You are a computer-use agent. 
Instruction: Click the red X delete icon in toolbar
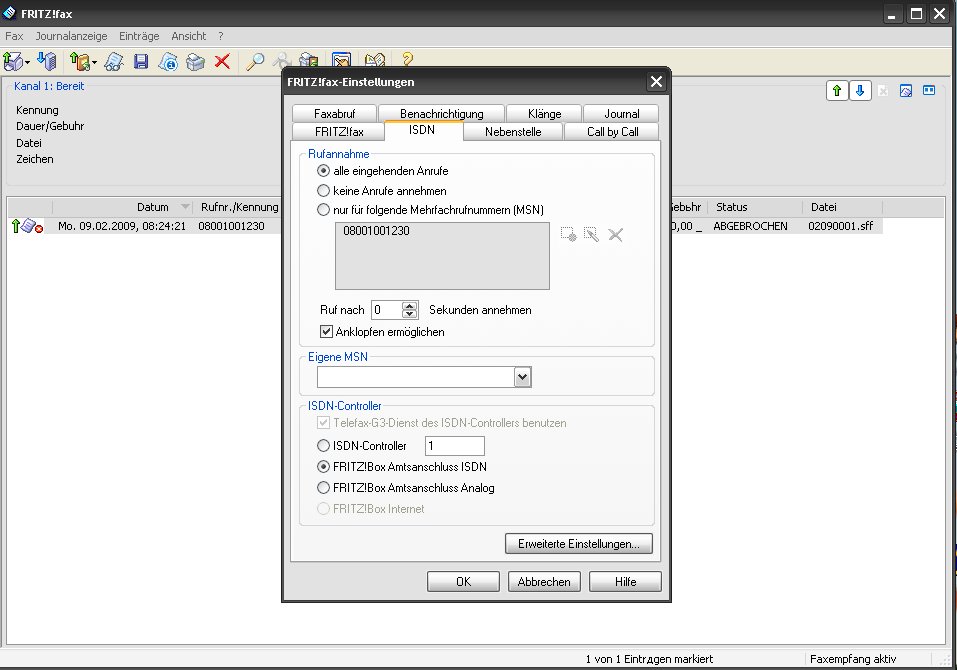coord(222,62)
